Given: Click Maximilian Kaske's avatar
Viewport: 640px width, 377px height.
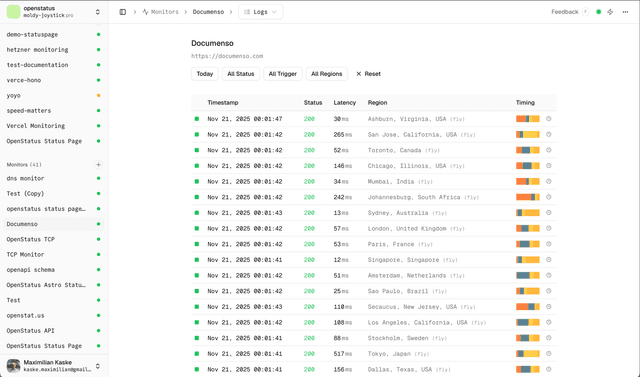Looking at the screenshot, I should pyautogui.click(x=13, y=366).
